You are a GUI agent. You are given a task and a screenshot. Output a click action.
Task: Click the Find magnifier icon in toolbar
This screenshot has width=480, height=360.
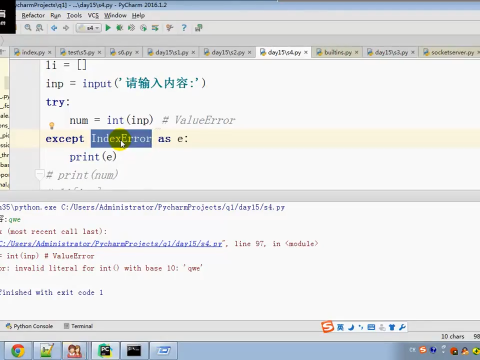tap(28, 28)
